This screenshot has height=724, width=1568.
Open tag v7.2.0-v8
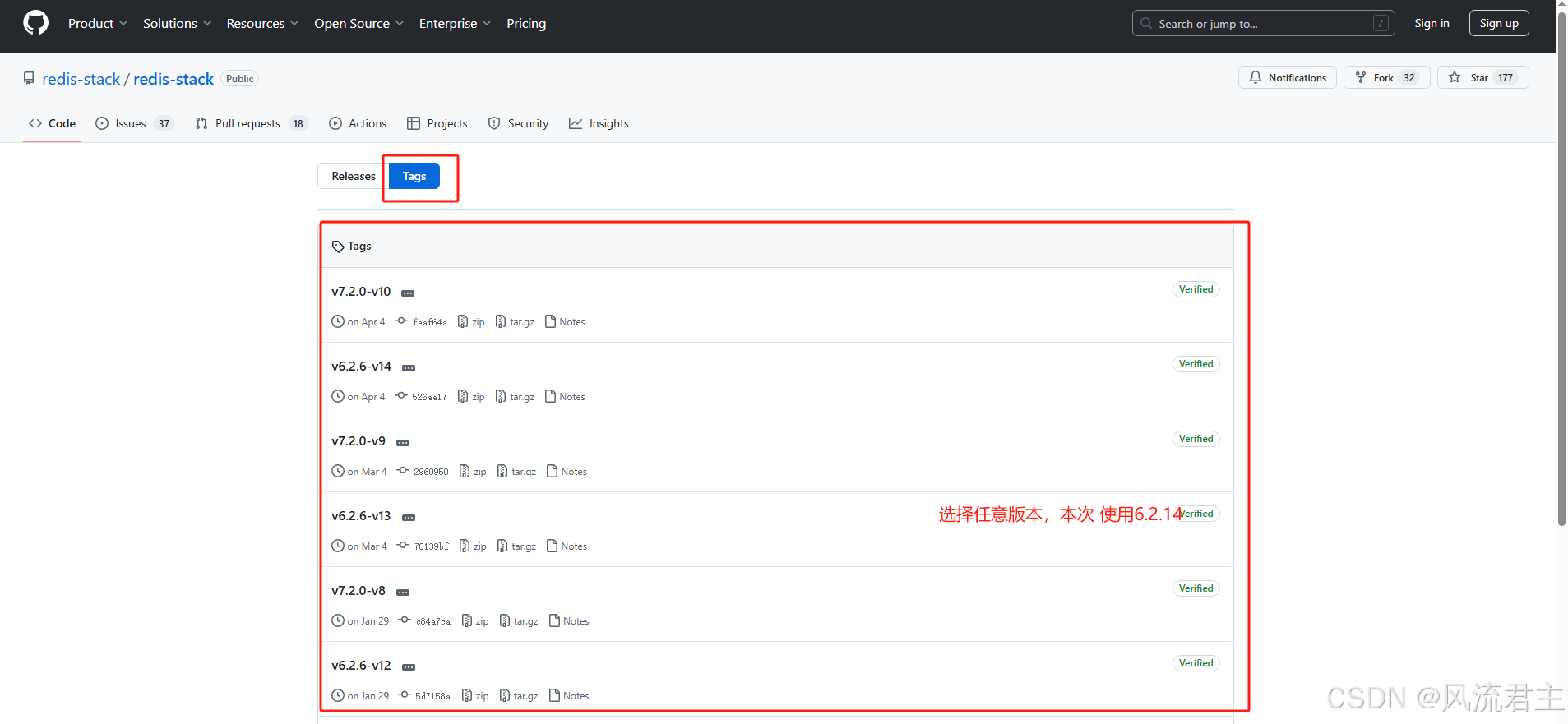coord(358,591)
